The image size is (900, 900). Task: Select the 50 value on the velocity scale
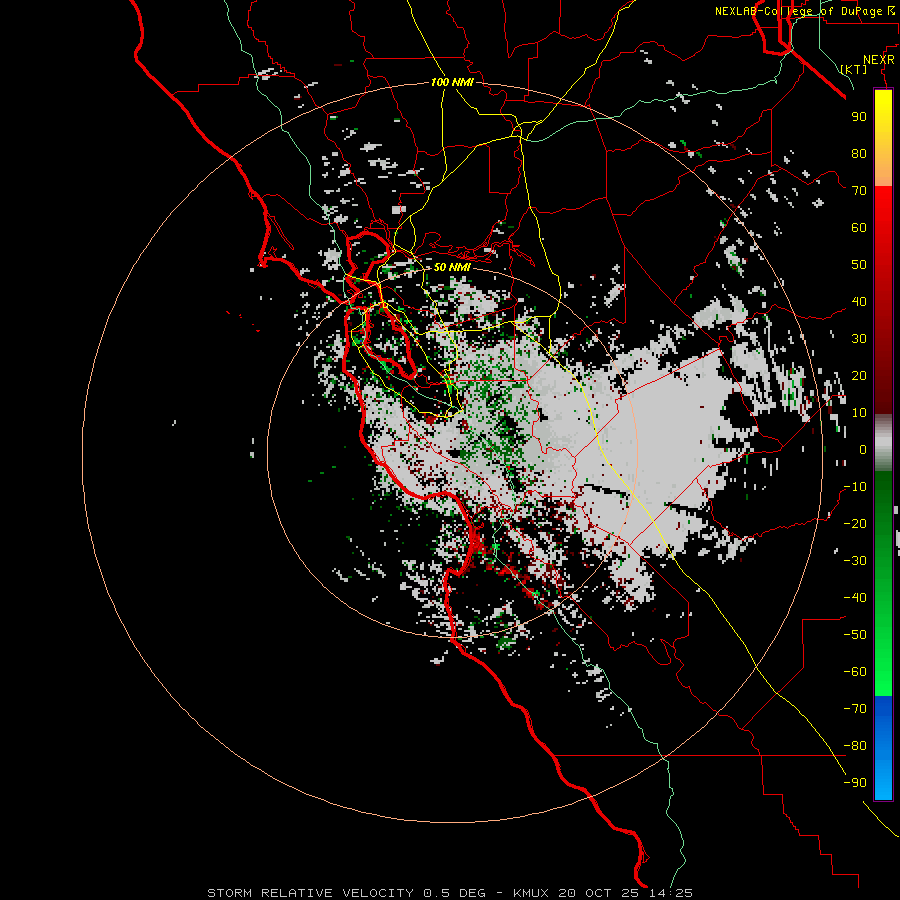click(859, 265)
